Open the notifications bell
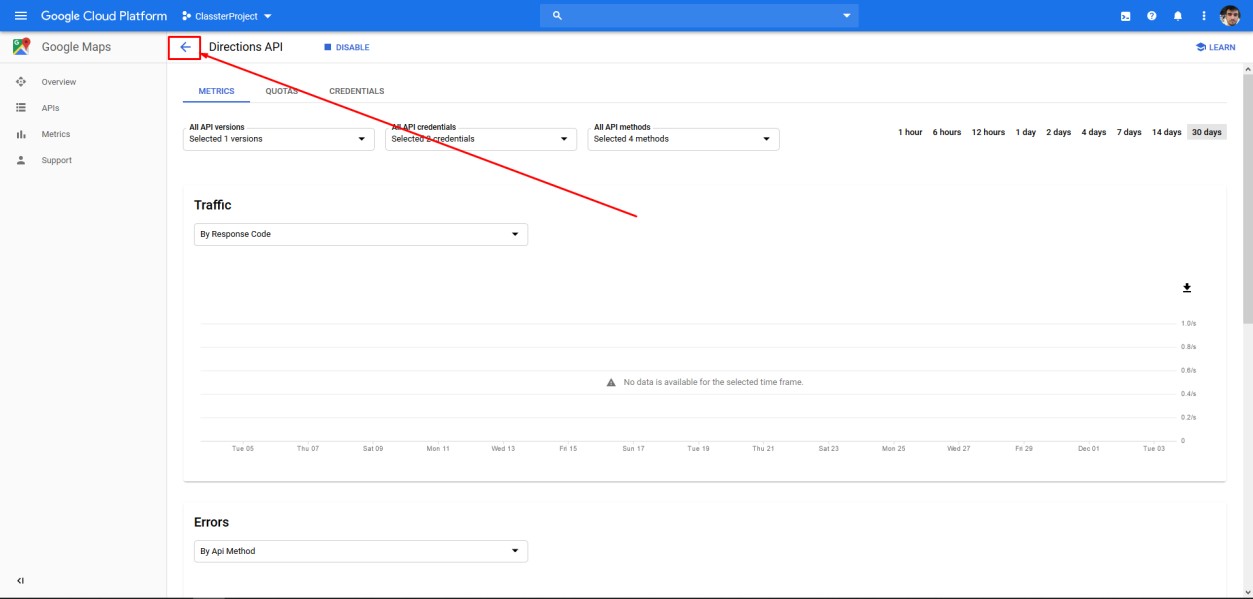This screenshot has width=1253, height=599. [1177, 16]
